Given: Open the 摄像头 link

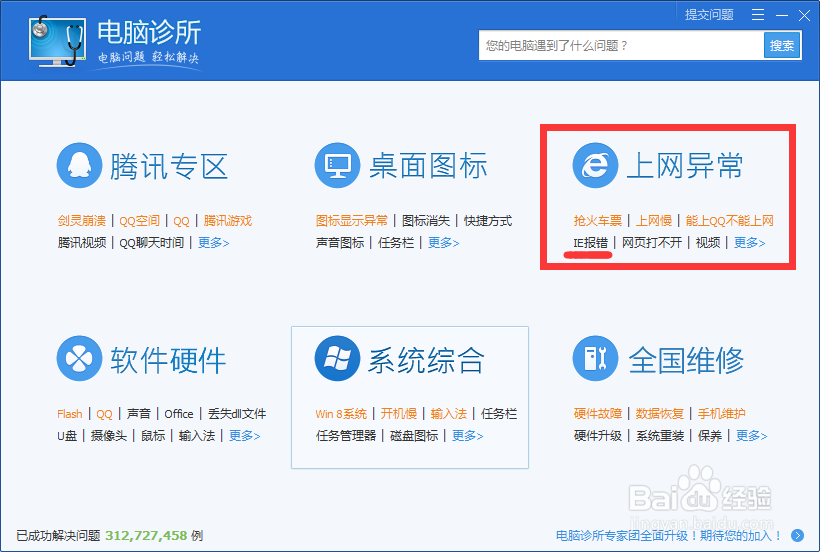Looking at the screenshot, I should (109, 435).
